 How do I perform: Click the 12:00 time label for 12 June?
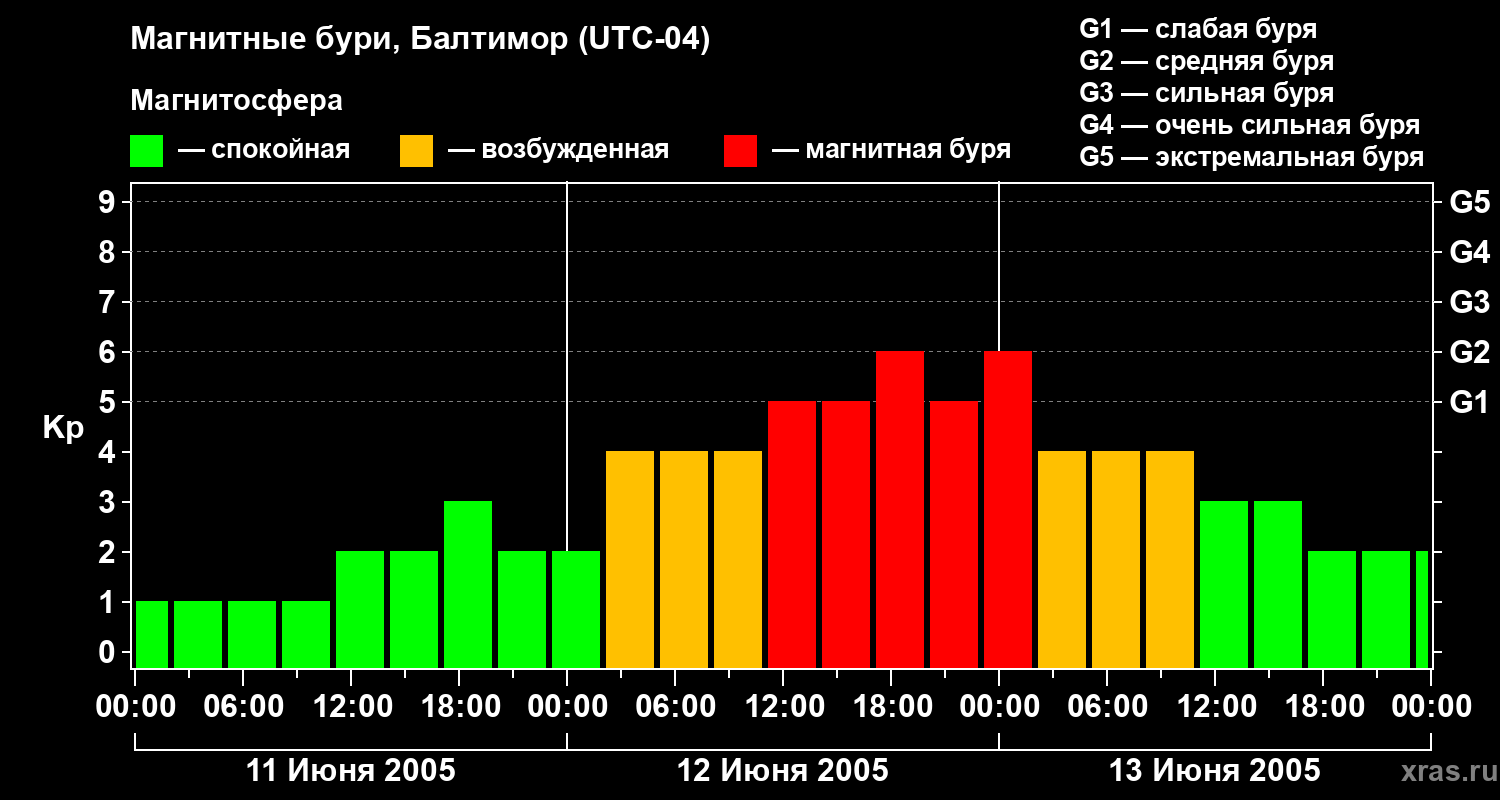point(783,707)
